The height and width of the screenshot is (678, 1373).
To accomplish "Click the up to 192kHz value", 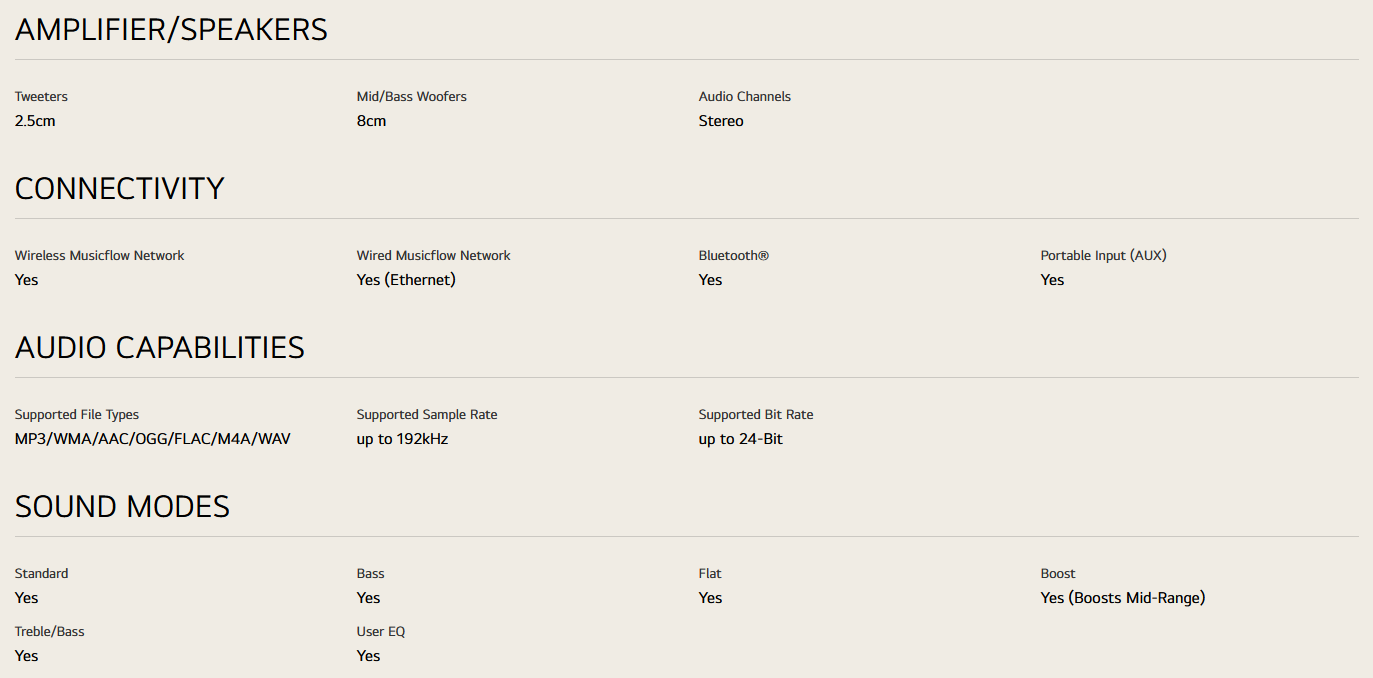I will tap(402, 439).
